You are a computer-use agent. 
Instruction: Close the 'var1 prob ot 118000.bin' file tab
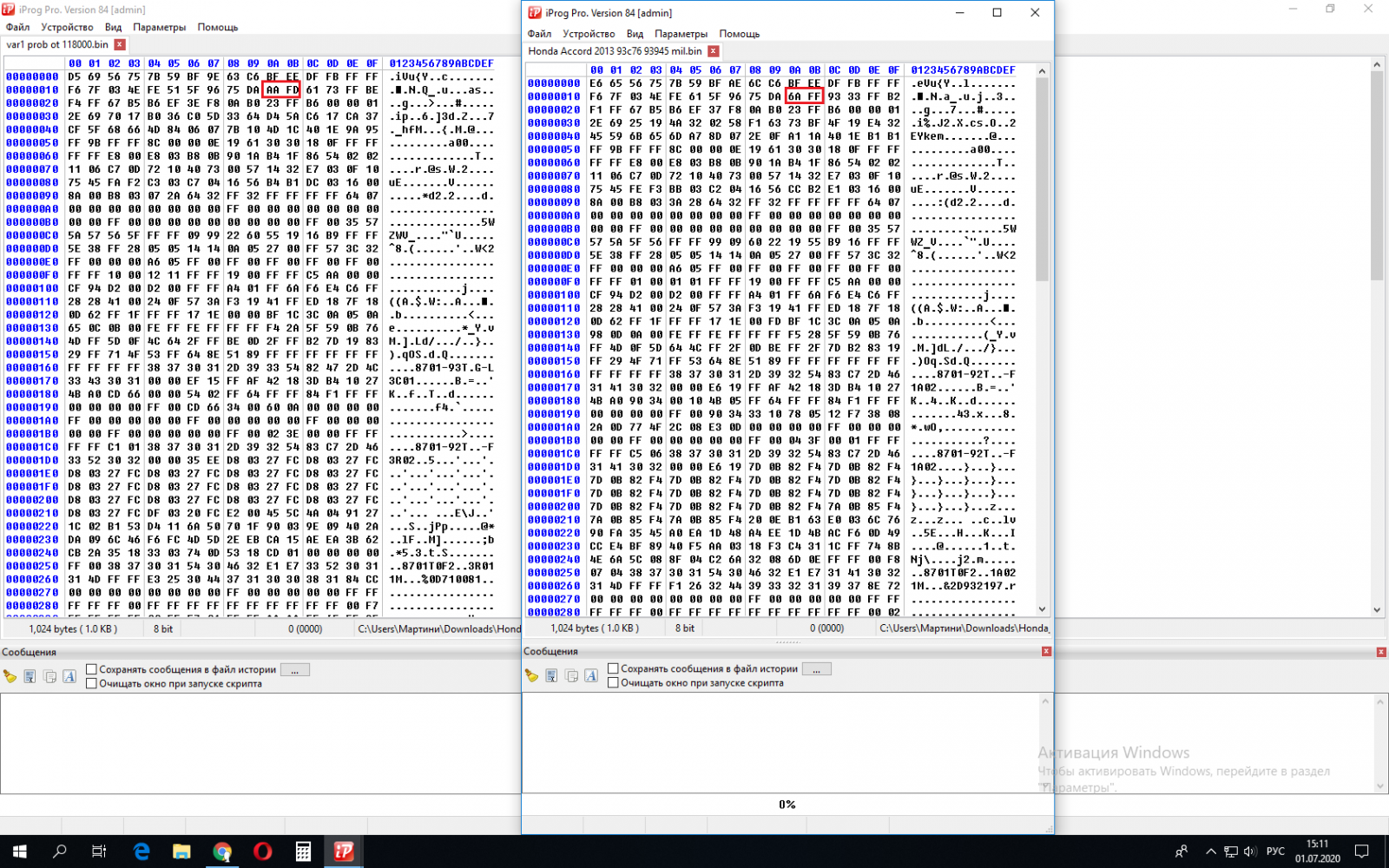[120, 44]
